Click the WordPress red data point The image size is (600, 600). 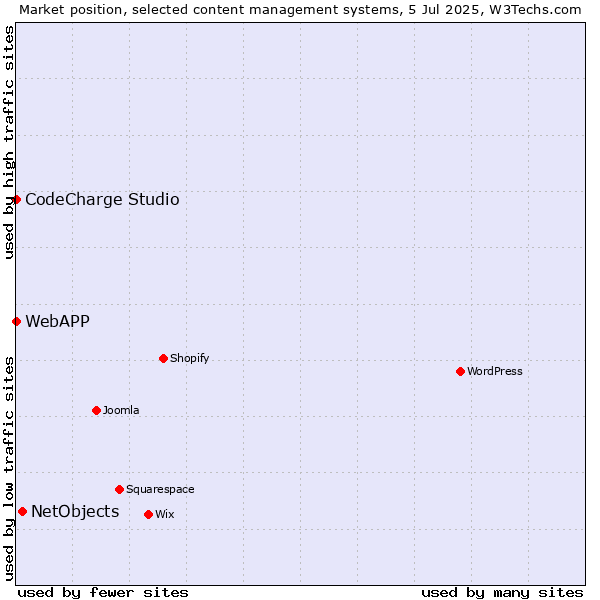[x=460, y=372]
